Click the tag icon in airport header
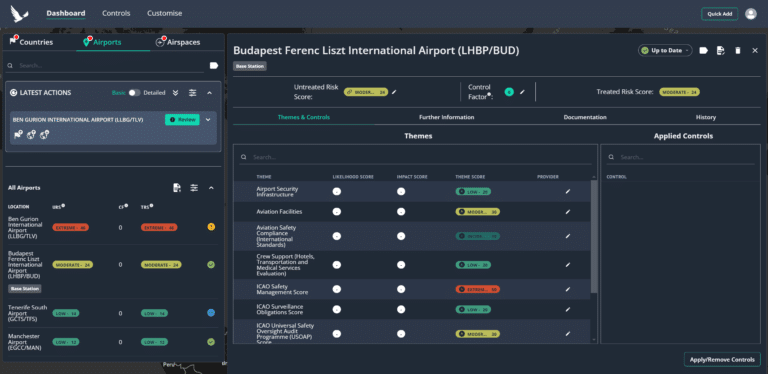This screenshot has height=374, width=768. click(704, 50)
